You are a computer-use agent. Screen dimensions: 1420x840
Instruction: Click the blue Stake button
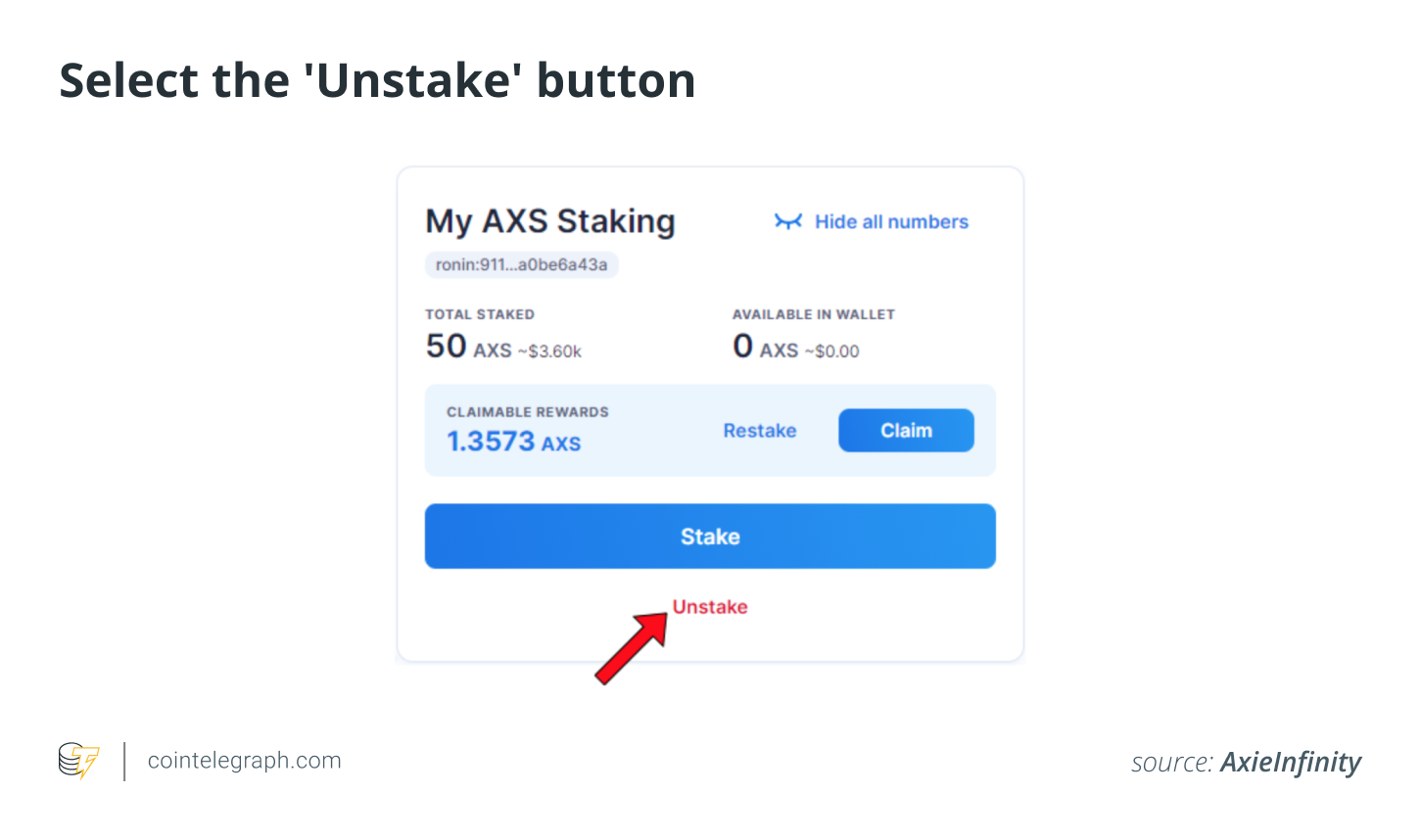710,537
